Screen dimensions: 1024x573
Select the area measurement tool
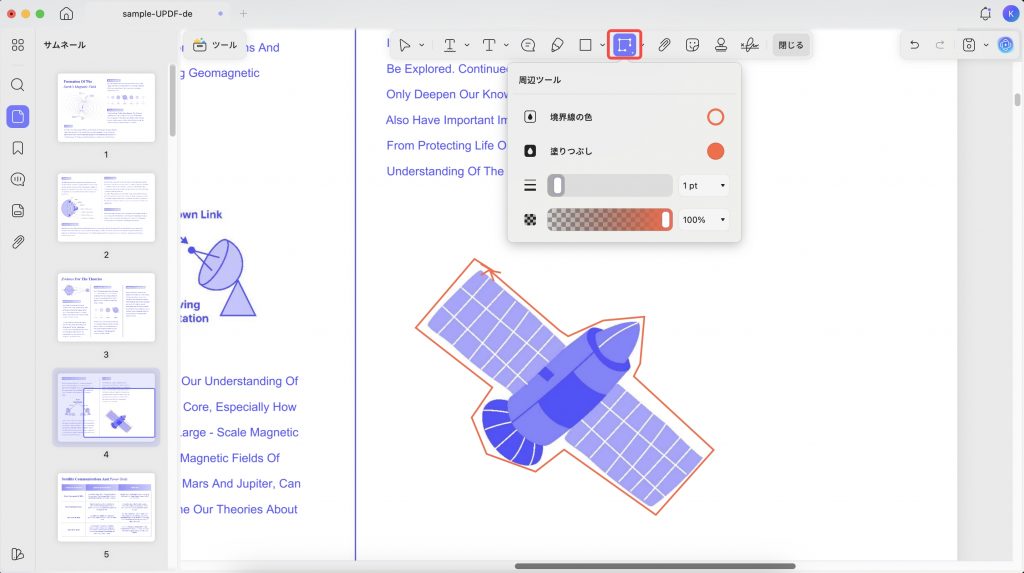pyautogui.click(x=624, y=45)
